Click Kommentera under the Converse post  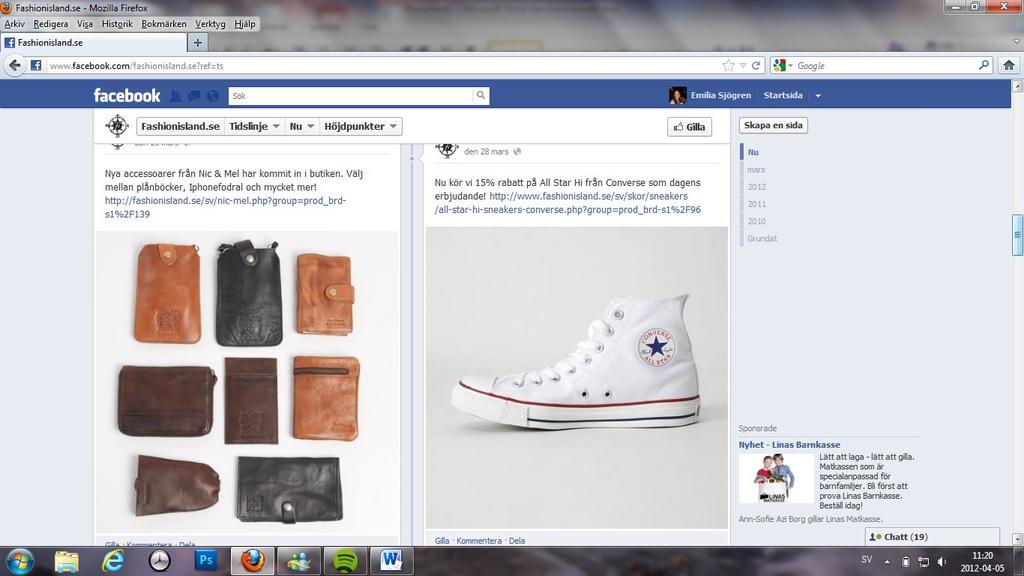[x=479, y=541]
